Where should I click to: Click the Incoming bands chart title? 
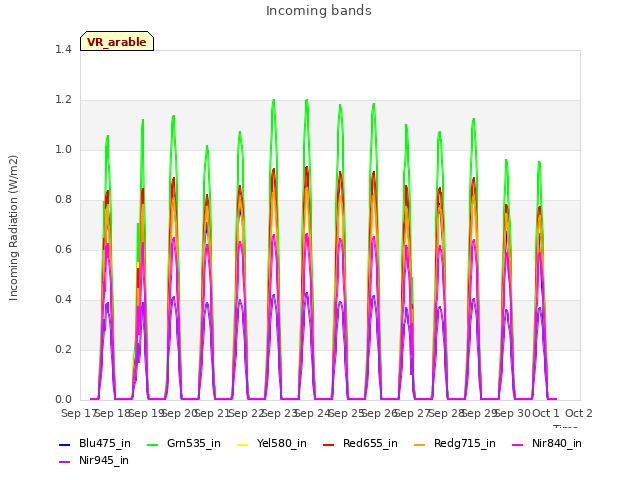click(319, 11)
